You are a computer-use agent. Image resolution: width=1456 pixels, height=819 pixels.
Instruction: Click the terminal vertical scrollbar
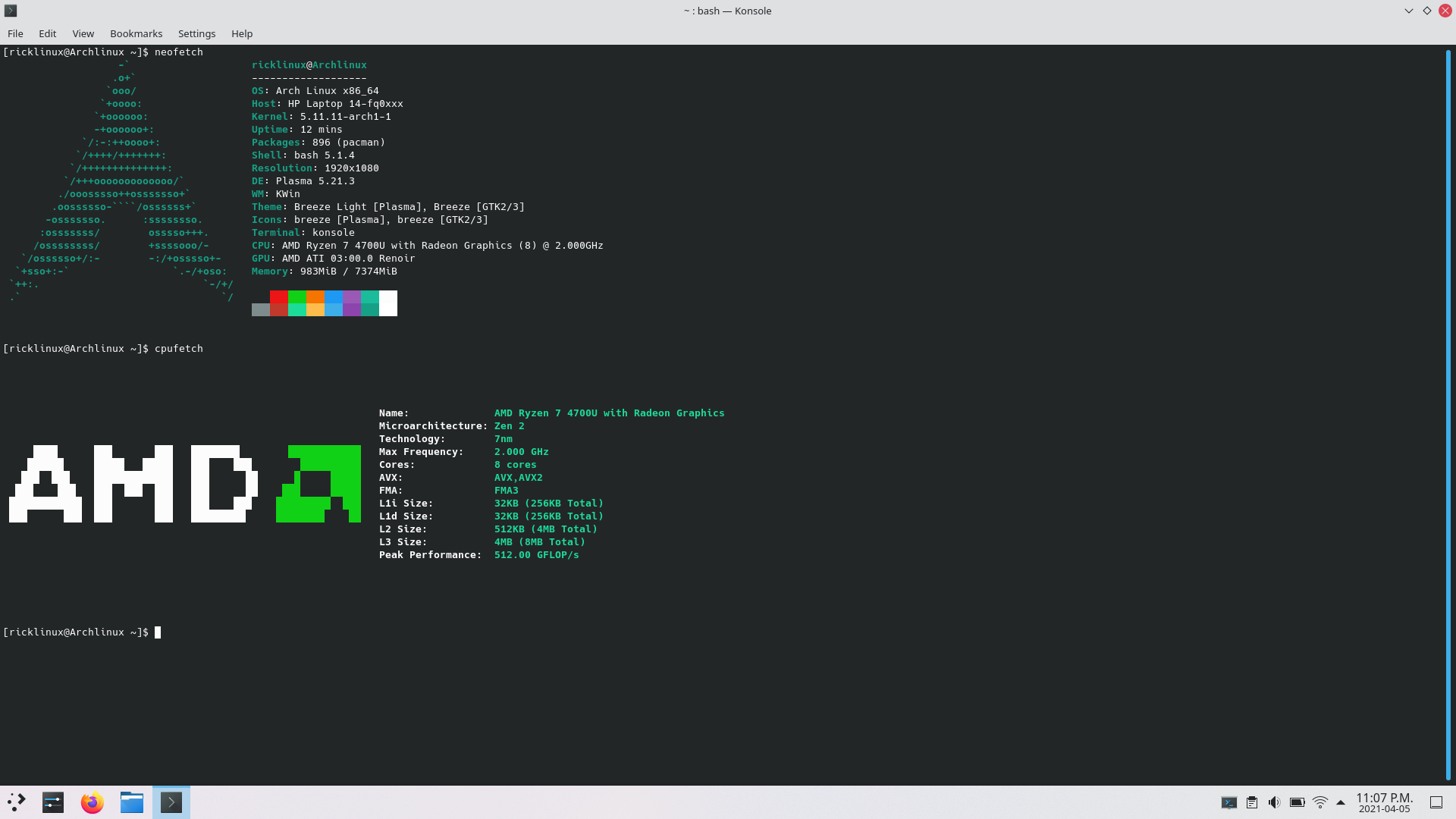[x=1448, y=415]
